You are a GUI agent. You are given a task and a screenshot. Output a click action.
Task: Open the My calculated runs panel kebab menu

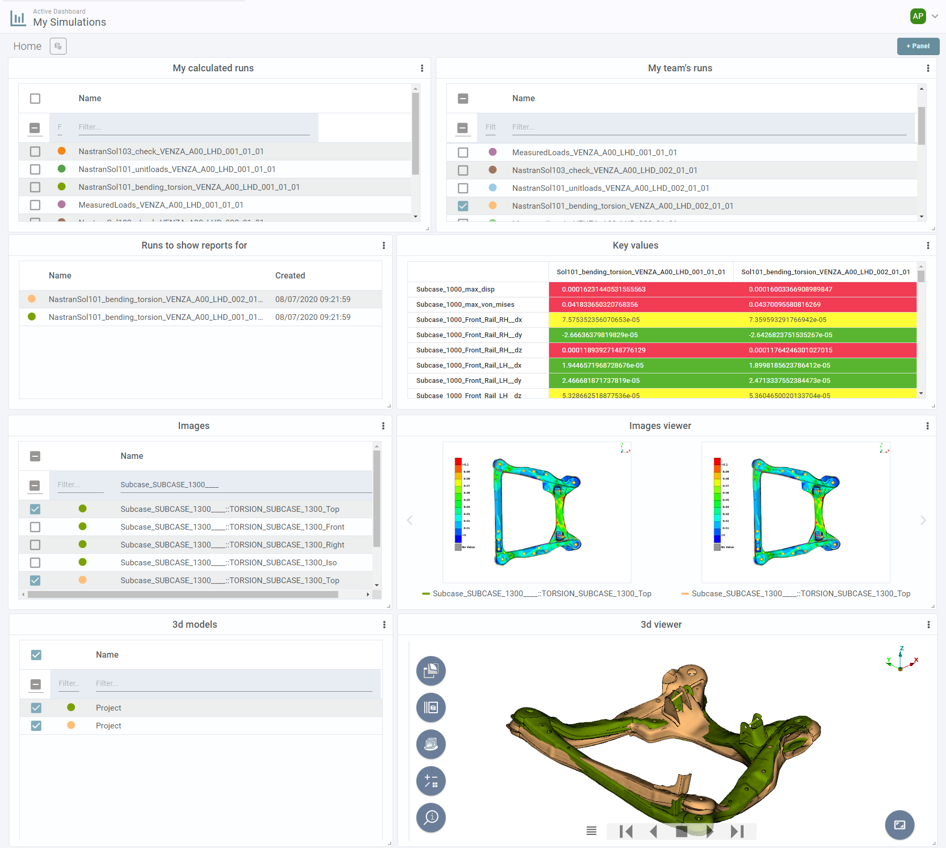(x=422, y=68)
